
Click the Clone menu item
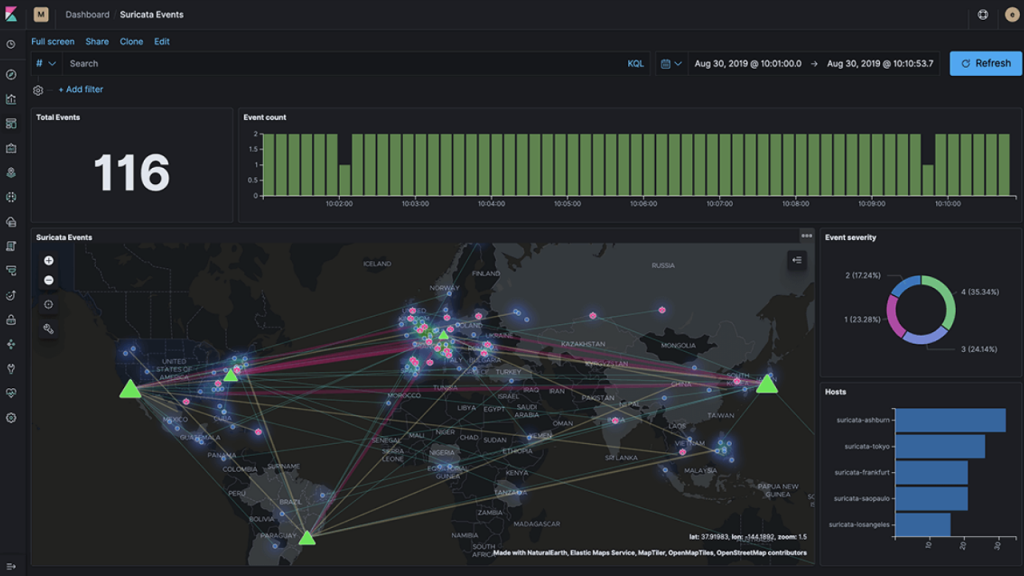[131, 41]
